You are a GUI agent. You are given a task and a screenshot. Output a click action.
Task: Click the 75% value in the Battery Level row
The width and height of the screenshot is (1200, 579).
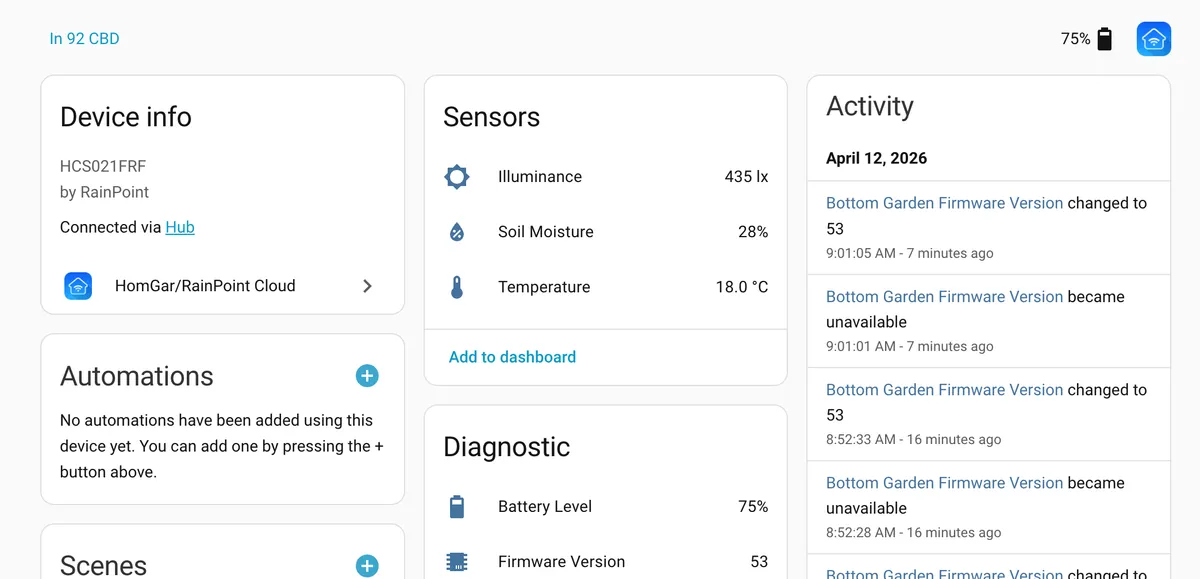tap(753, 507)
